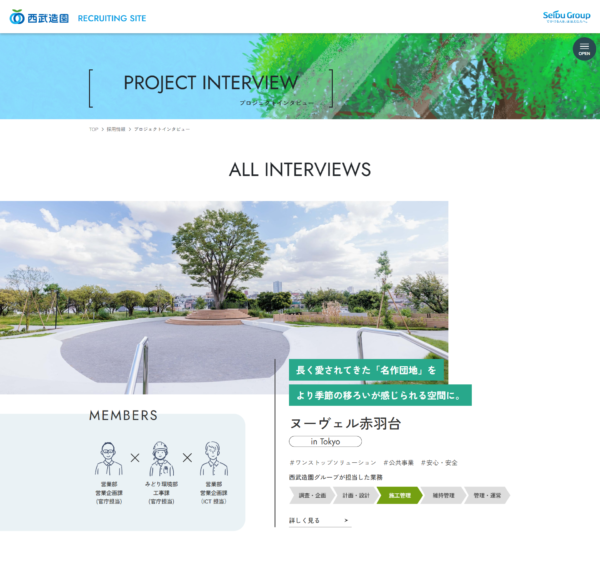
Task: Click the Seibu Landscape logo
Action: click(40, 17)
